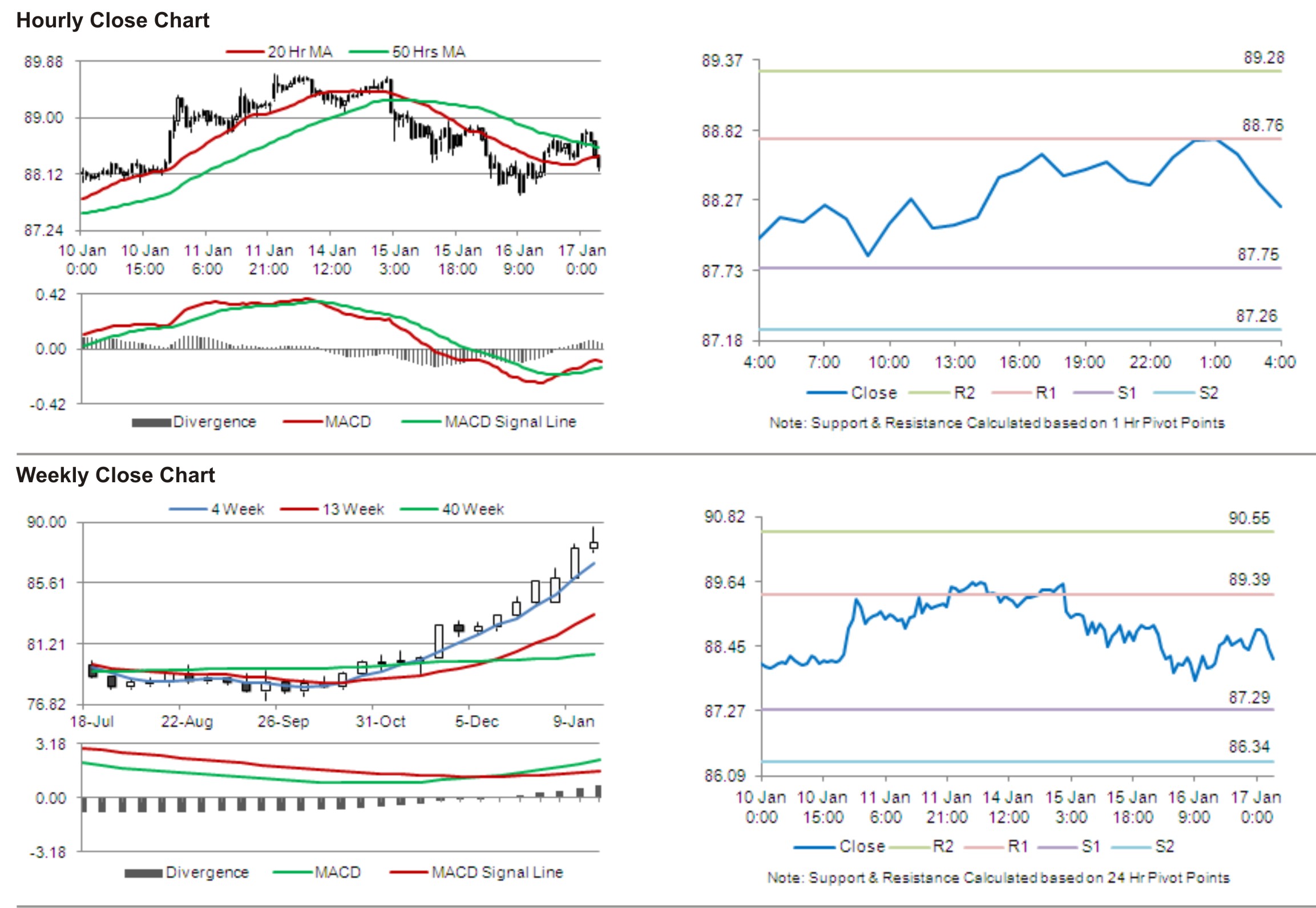
Task: Click the 5-Dec x-axis label
Action: click(477, 721)
